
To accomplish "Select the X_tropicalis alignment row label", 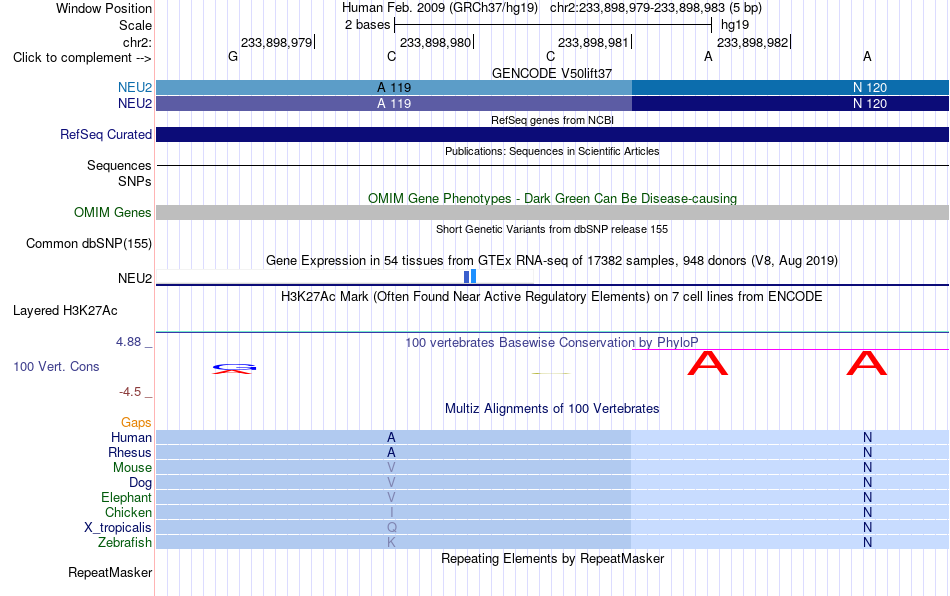I will pyautogui.click(x=118, y=528).
